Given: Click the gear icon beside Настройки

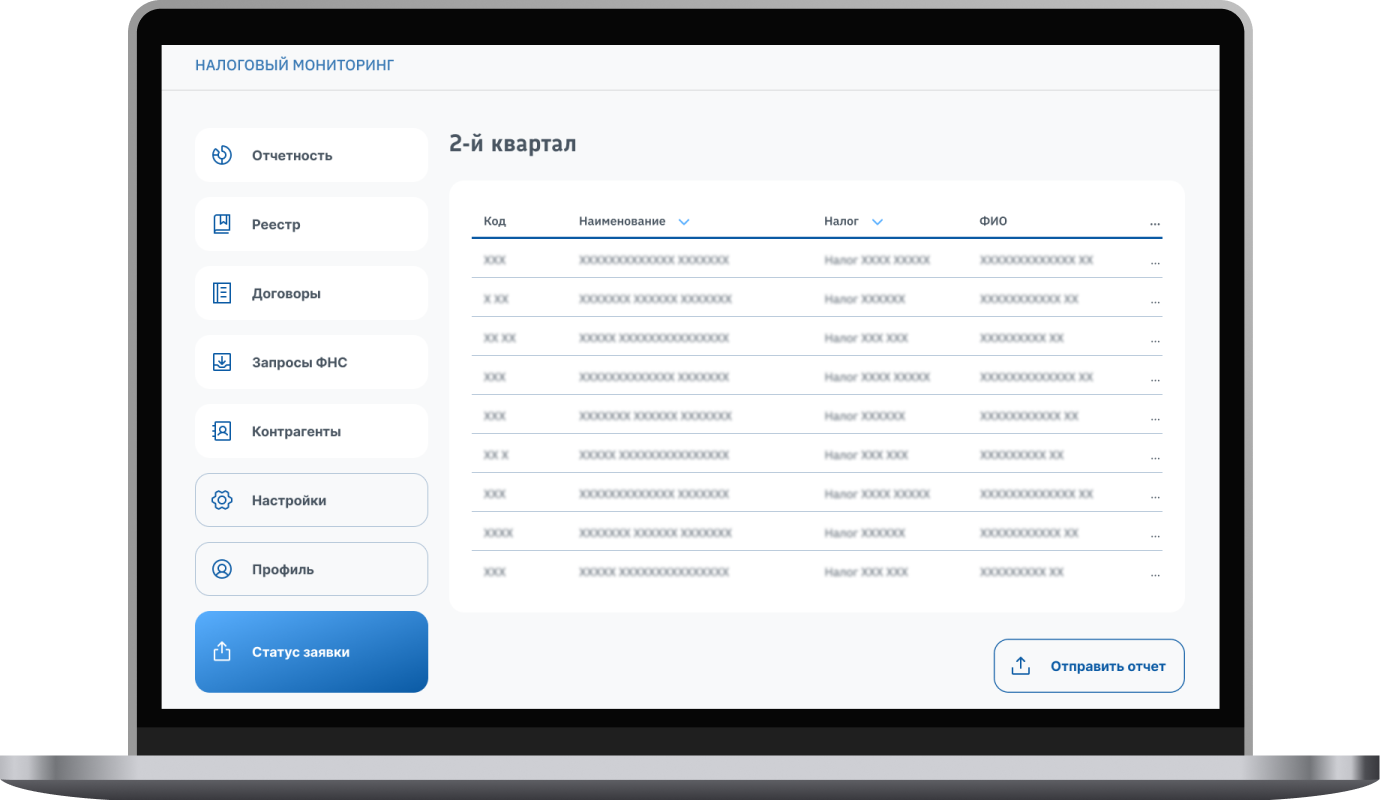Looking at the screenshot, I should (x=222, y=500).
